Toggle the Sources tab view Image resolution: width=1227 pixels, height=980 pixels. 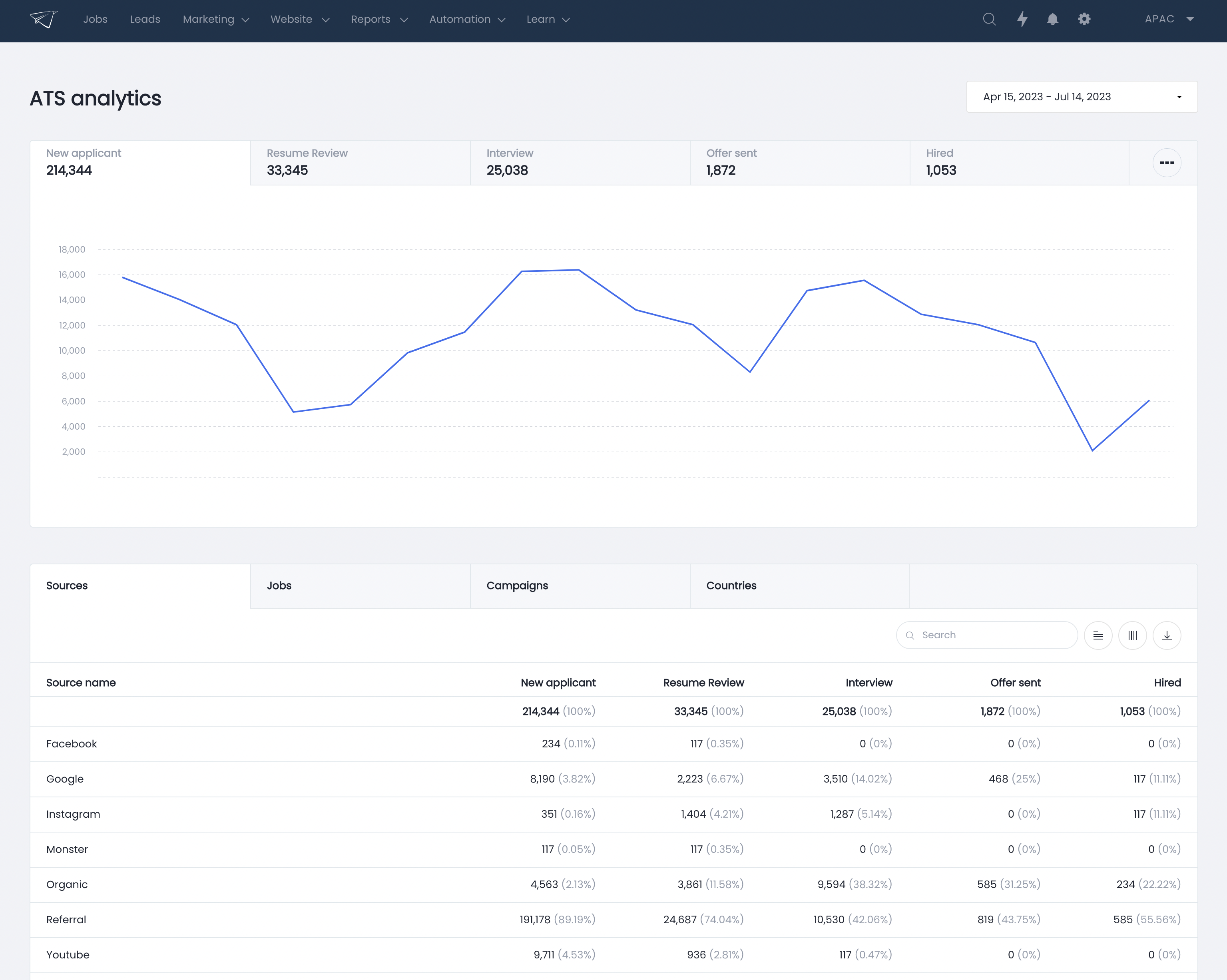tap(140, 586)
